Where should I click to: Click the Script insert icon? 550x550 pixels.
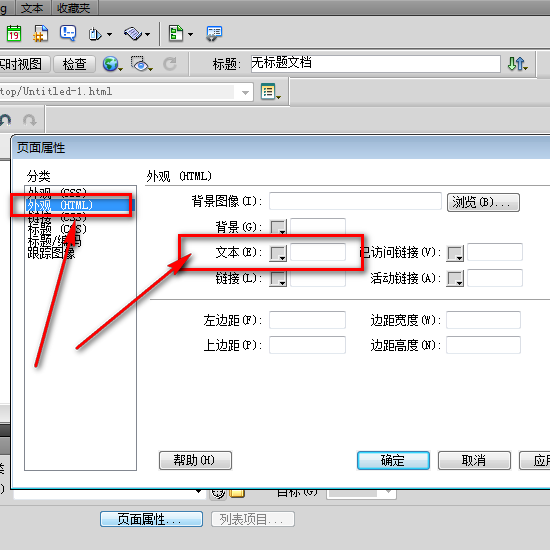coord(133,34)
